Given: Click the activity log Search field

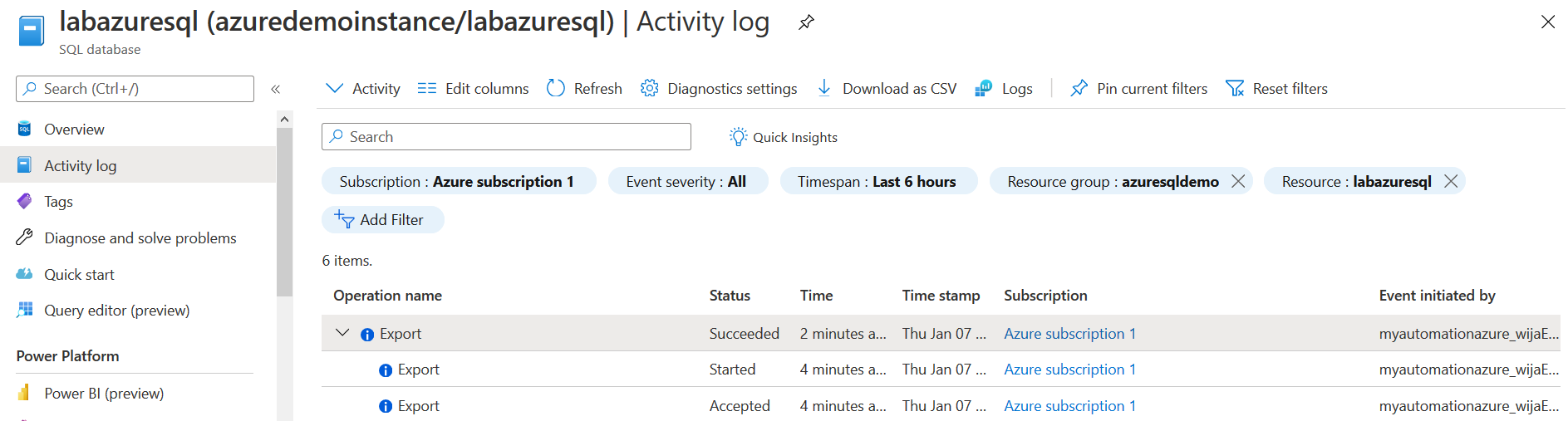Looking at the screenshot, I should coord(507,137).
